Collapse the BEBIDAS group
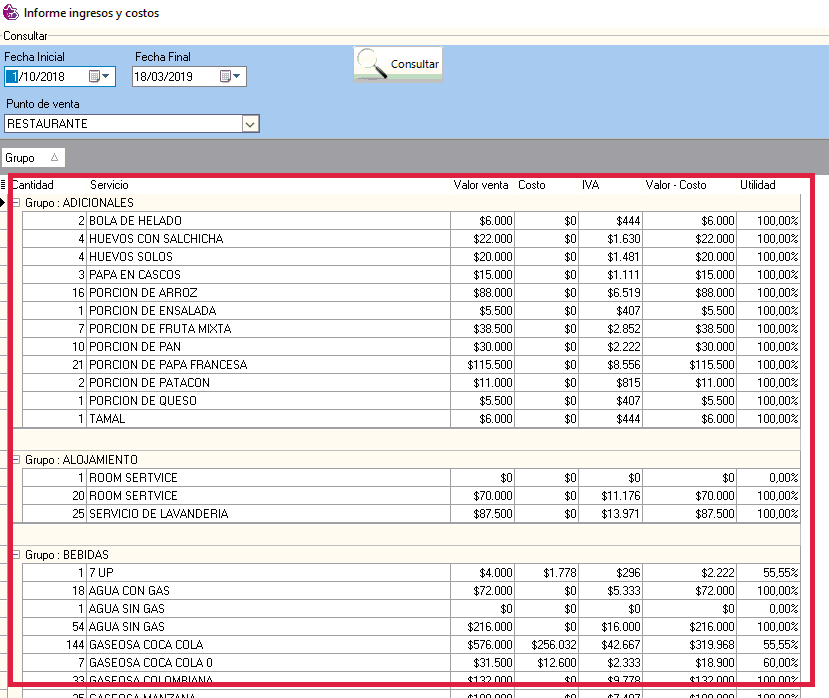The width and height of the screenshot is (829, 698). [16, 555]
